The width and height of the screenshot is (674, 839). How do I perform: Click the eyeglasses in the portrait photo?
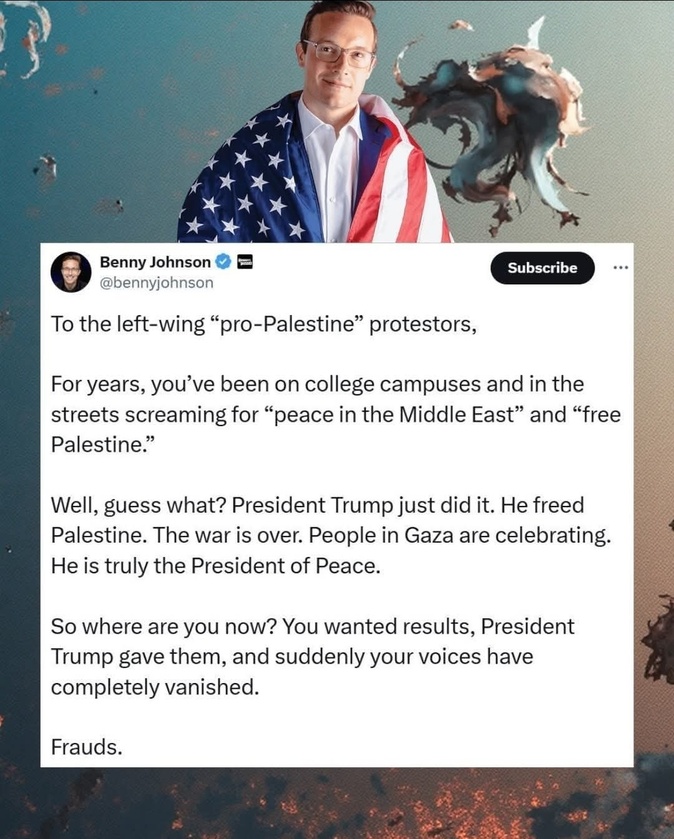[x=339, y=54]
